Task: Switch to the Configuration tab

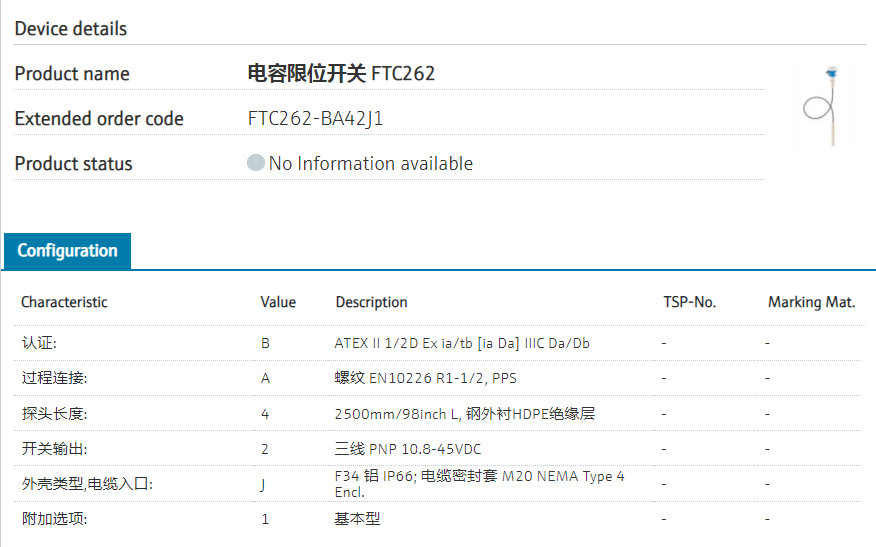Action: click(x=67, y=251)
